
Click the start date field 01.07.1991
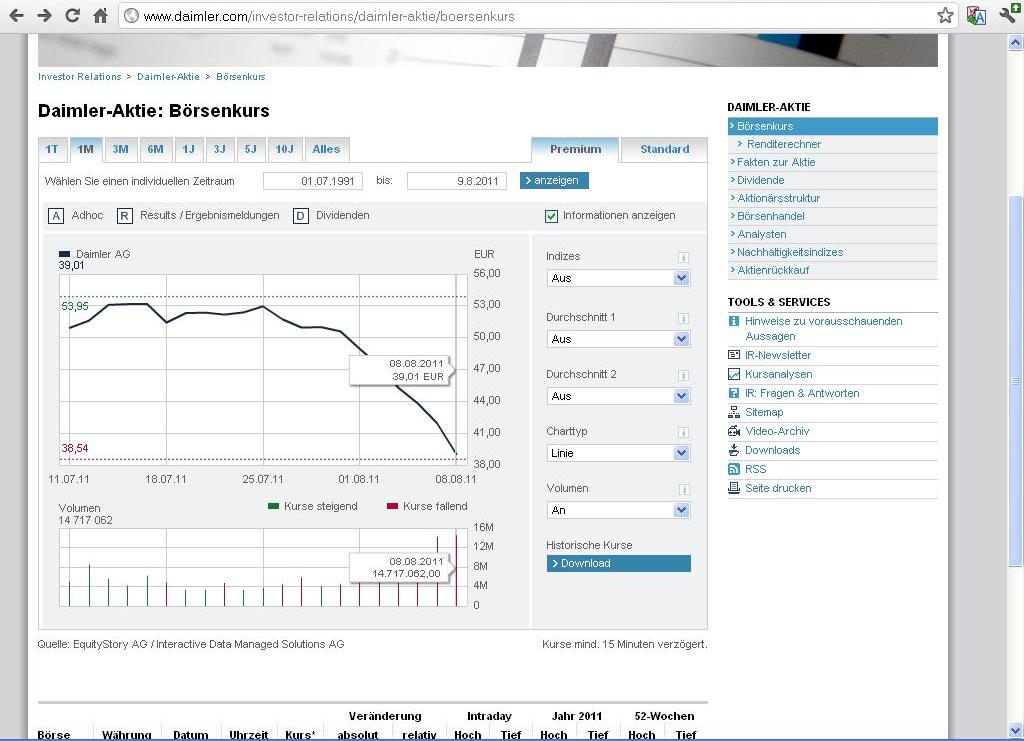(313, 181)
